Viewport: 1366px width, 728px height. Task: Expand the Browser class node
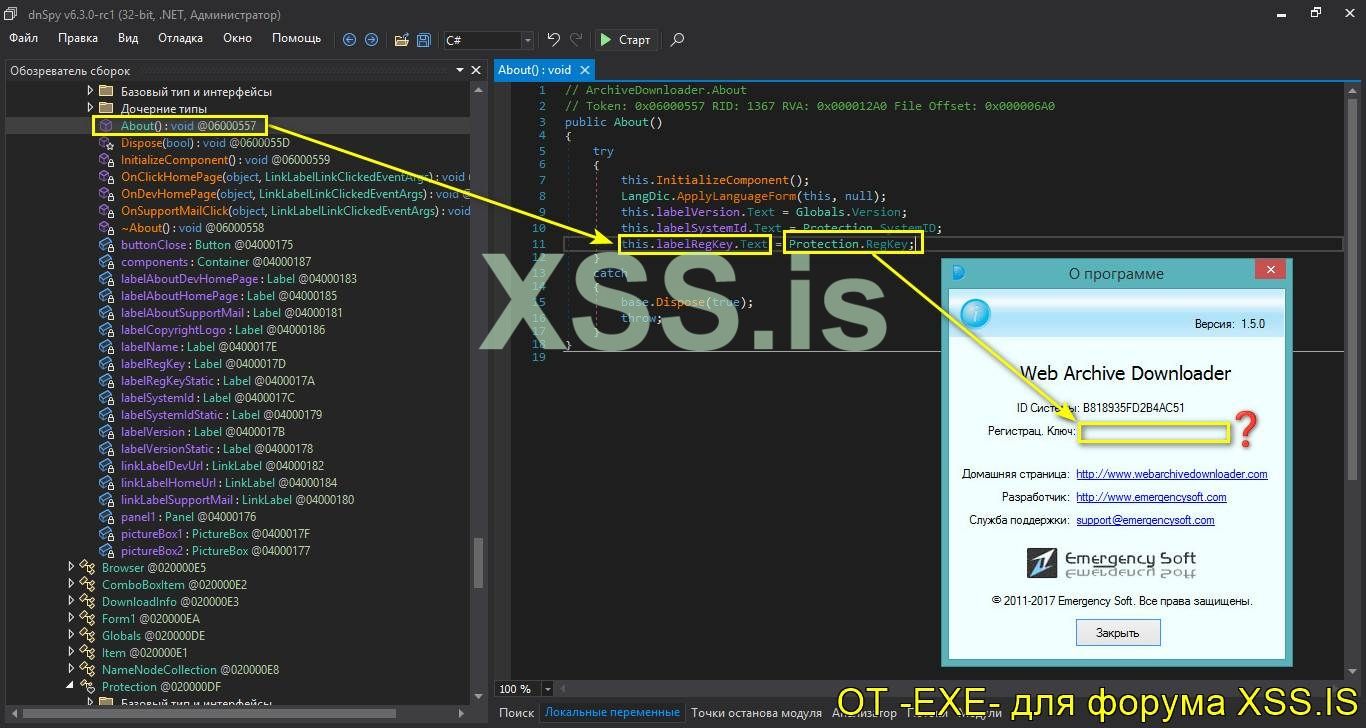coord(71,568)
